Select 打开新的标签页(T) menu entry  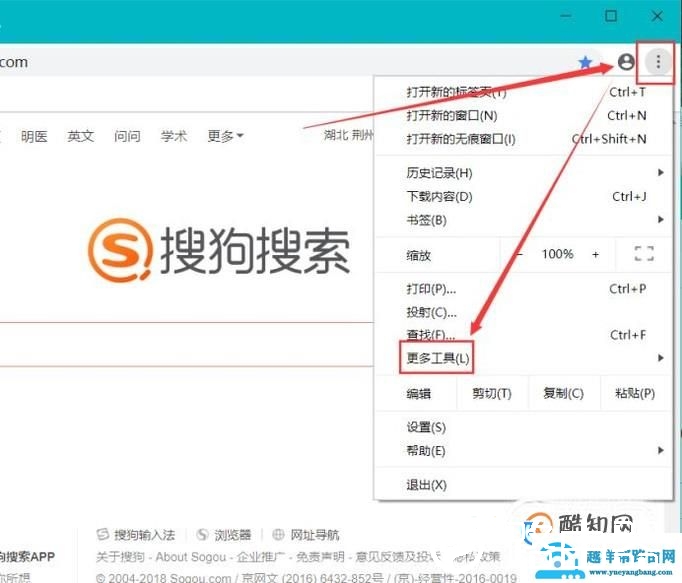click(524, 92)
